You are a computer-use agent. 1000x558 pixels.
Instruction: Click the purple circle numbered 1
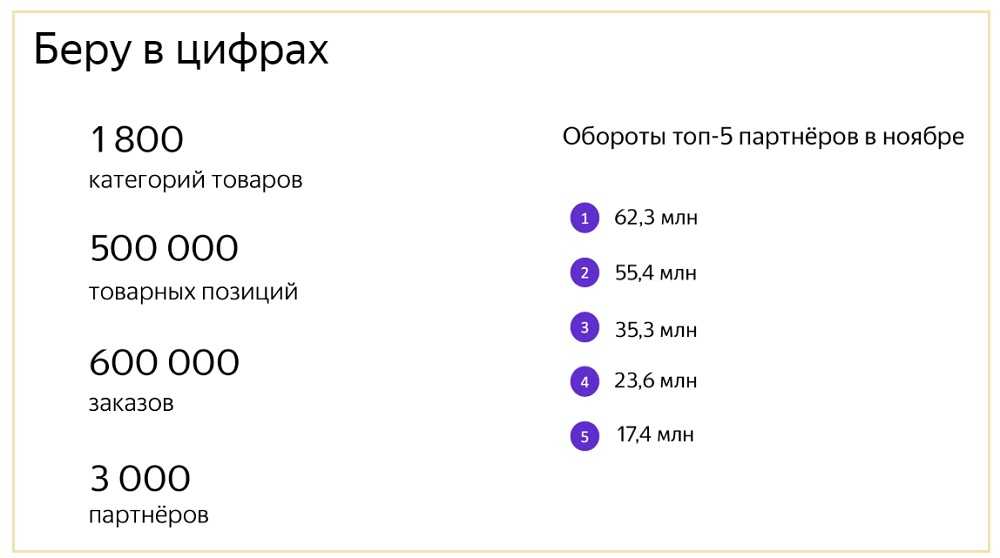click(584, 218)
